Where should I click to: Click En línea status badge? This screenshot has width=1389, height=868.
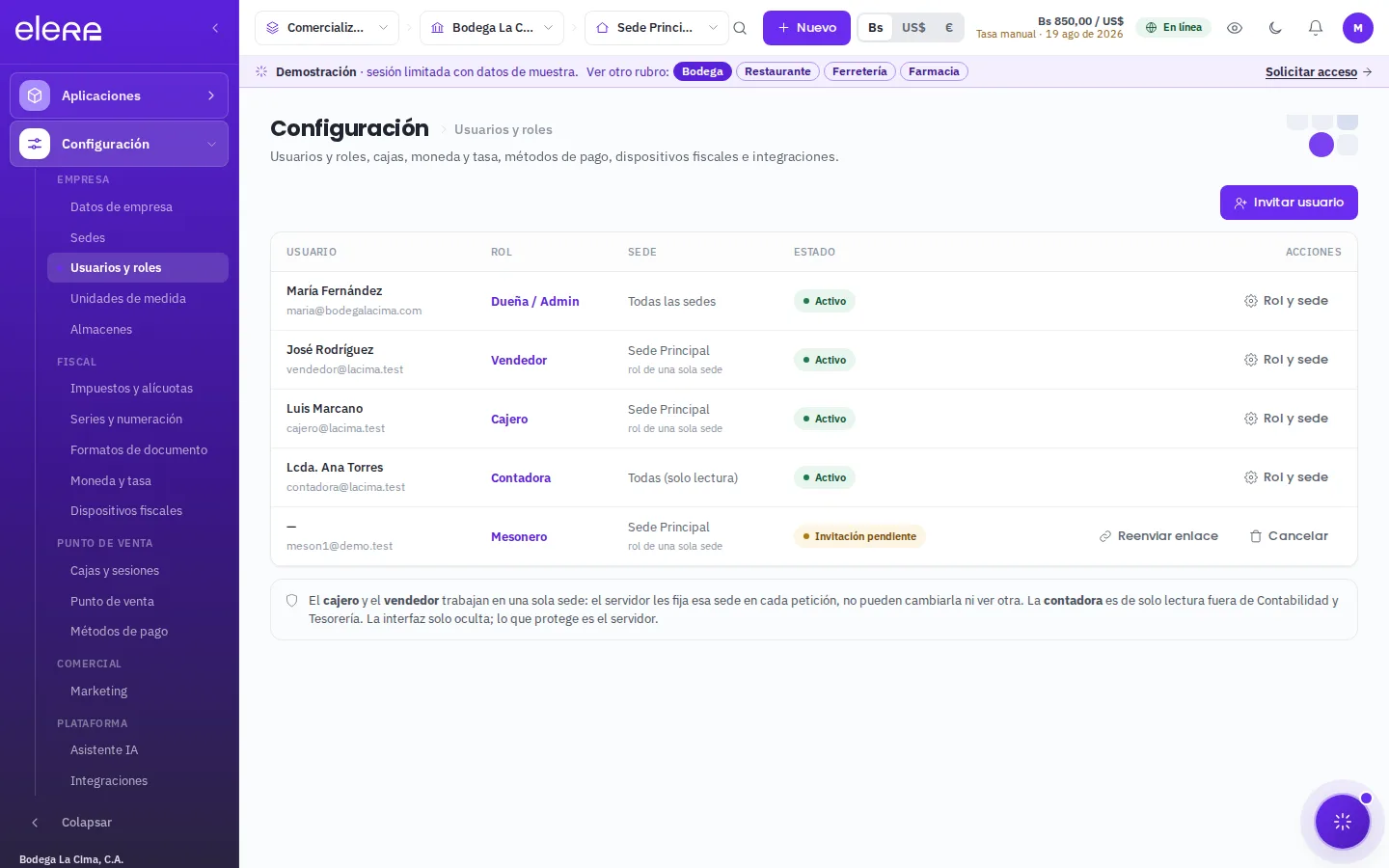coord(1173,28)
